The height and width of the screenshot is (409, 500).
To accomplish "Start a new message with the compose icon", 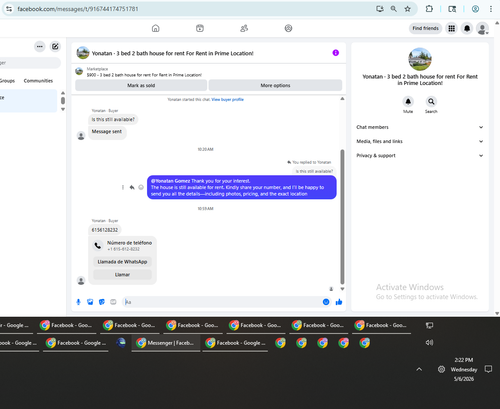I will (x=55, y=46).
